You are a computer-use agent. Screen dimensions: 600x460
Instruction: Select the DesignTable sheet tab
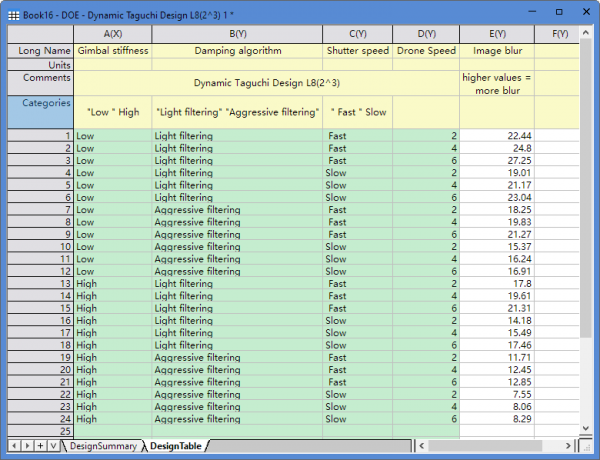coord(176,446)
